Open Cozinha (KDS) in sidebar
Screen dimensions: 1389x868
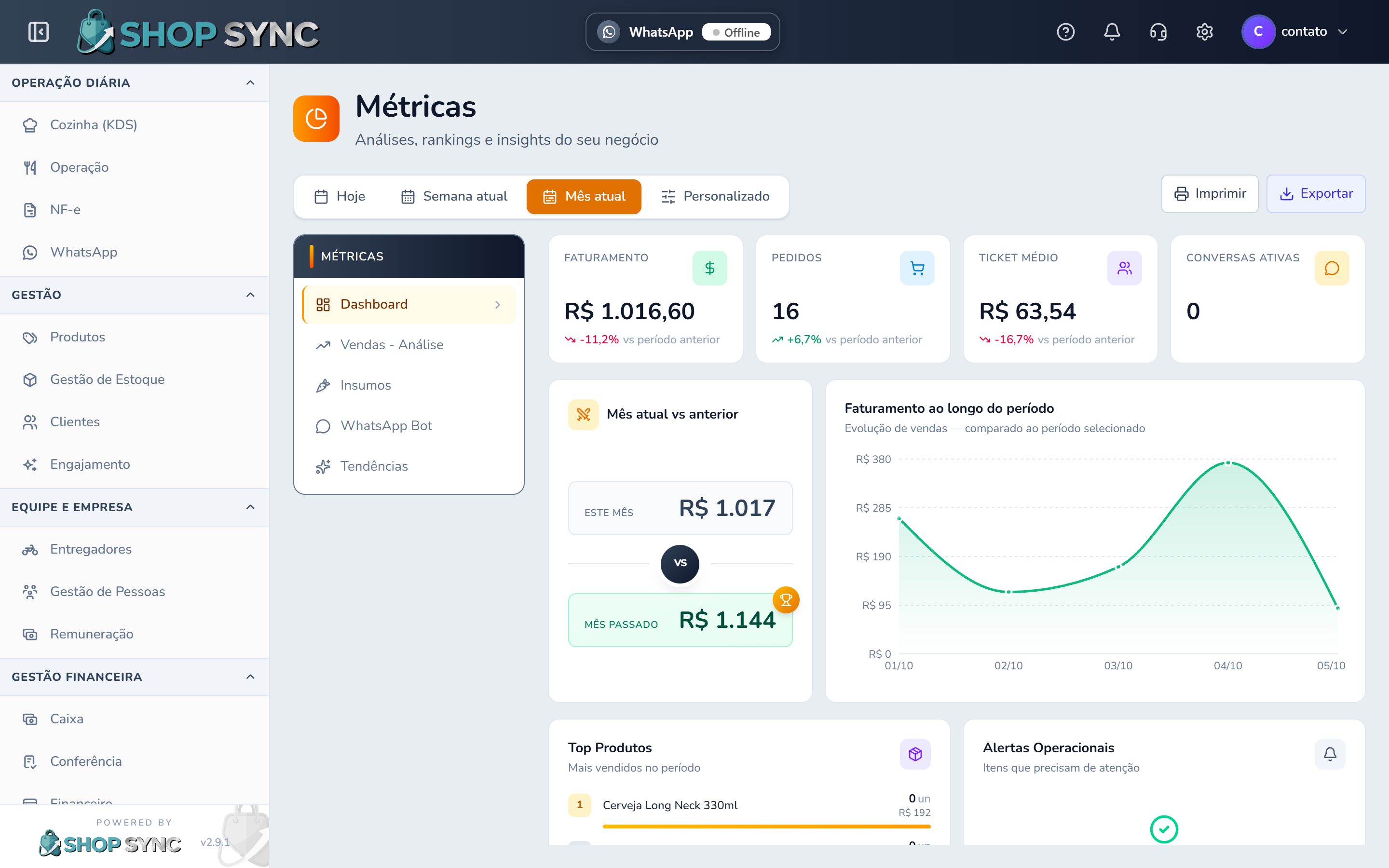134,124
